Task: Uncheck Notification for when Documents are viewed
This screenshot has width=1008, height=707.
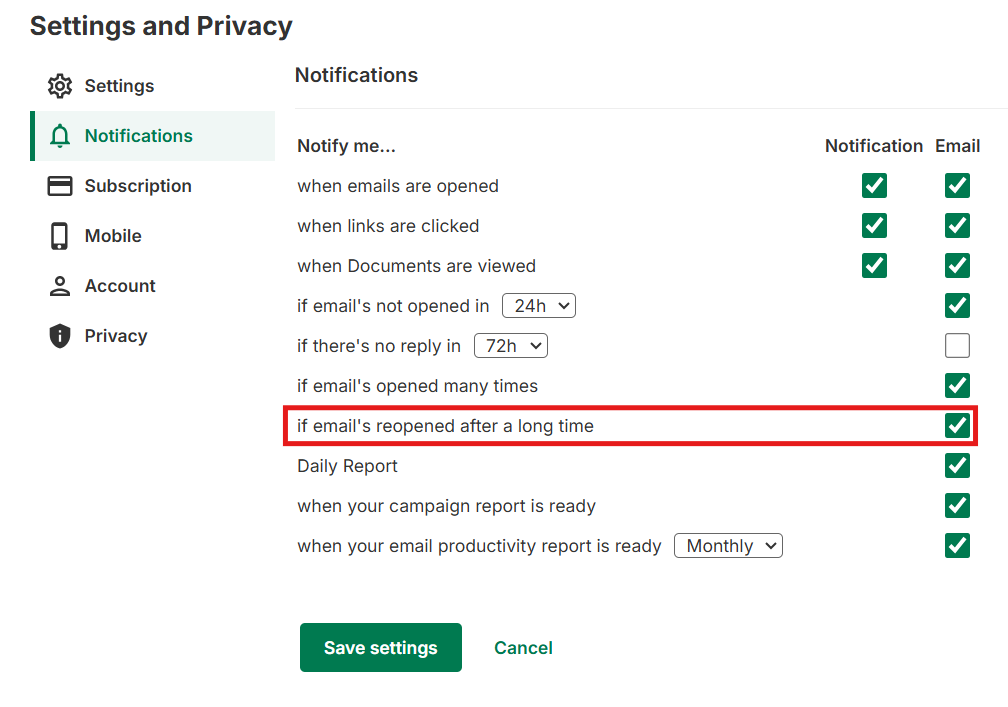Action: tap(874, 266)
